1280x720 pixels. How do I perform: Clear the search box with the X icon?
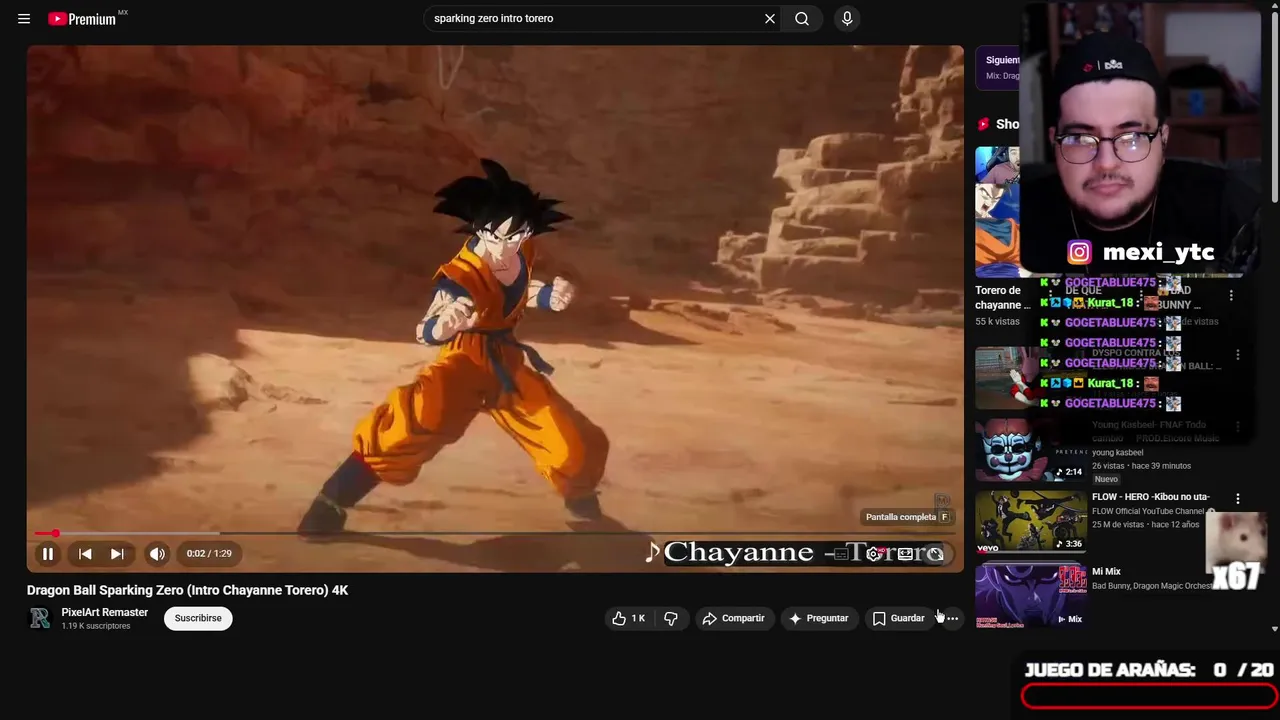click(770, 19)
